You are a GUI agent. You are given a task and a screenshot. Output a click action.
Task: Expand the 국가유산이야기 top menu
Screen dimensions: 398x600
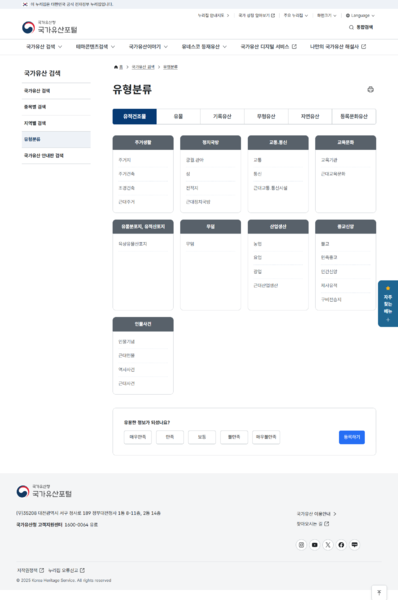click(148, 47)
